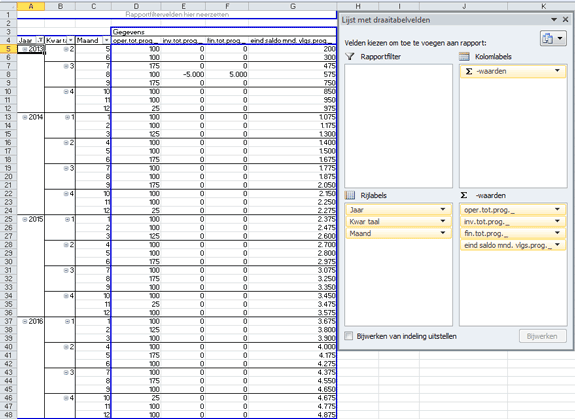Viewport: 575px width, 419px height.
Task: Open the field list layout options icon
Action: coord(553,38)
